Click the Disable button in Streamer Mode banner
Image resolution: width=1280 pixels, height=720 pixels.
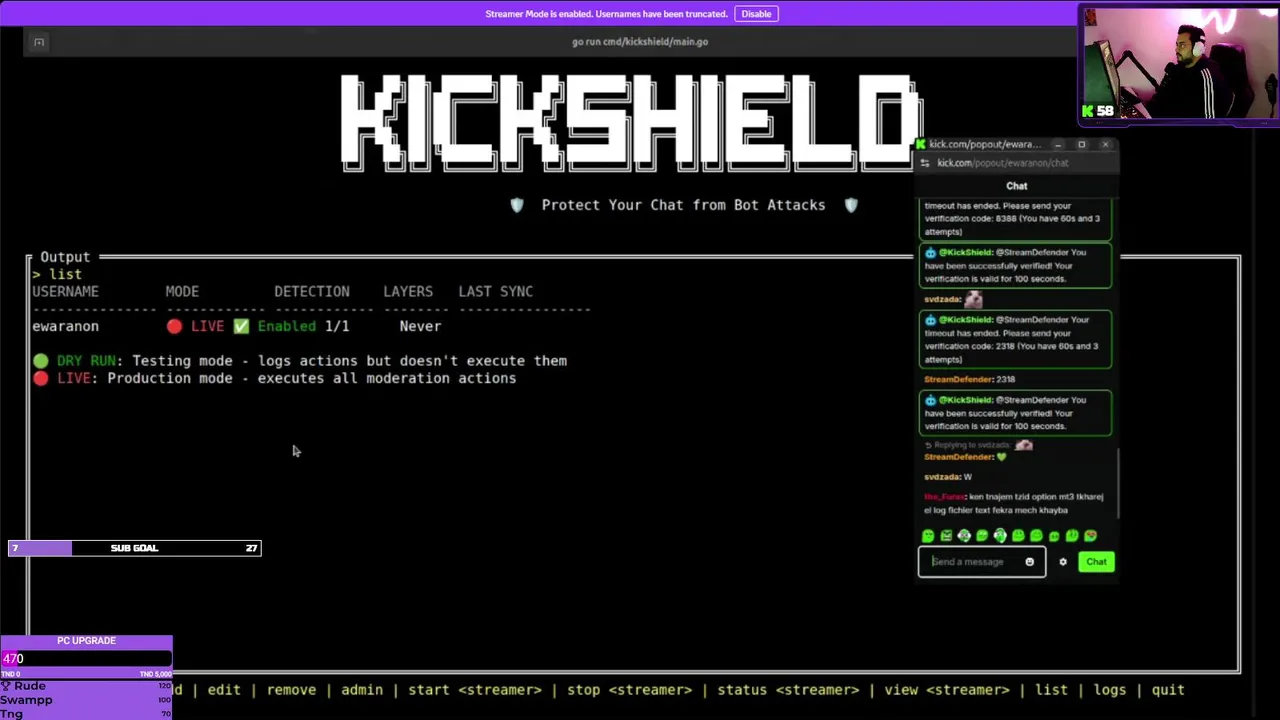tap(756, 14)
